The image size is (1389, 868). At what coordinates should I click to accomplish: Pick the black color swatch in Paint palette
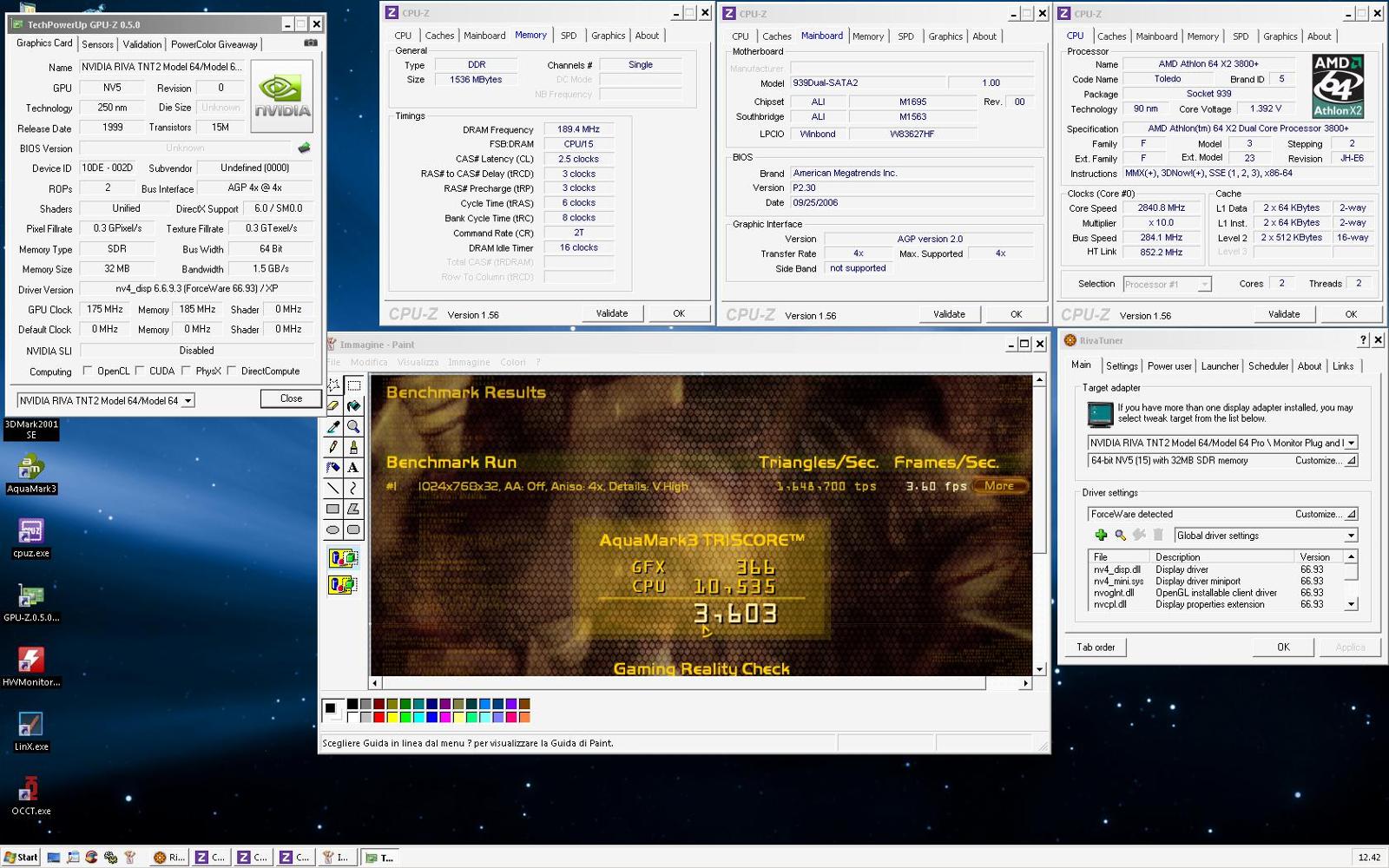[x=352, y=704]
